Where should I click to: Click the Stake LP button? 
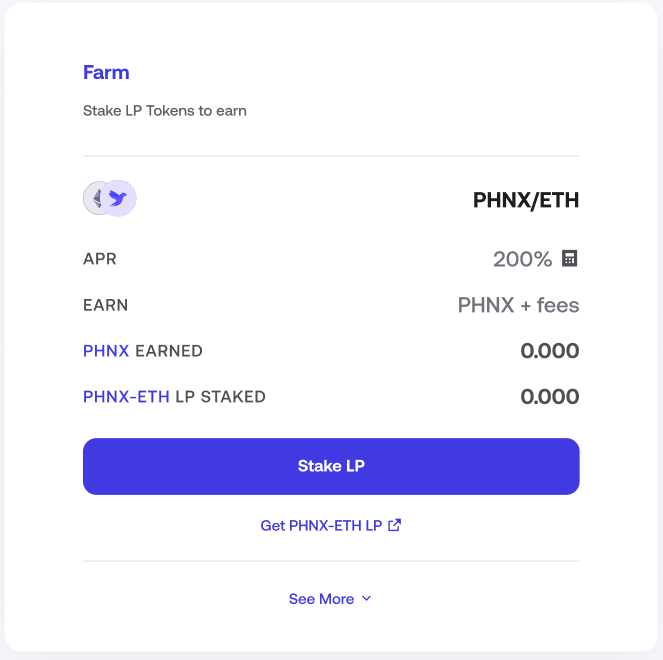coord(331,466)
